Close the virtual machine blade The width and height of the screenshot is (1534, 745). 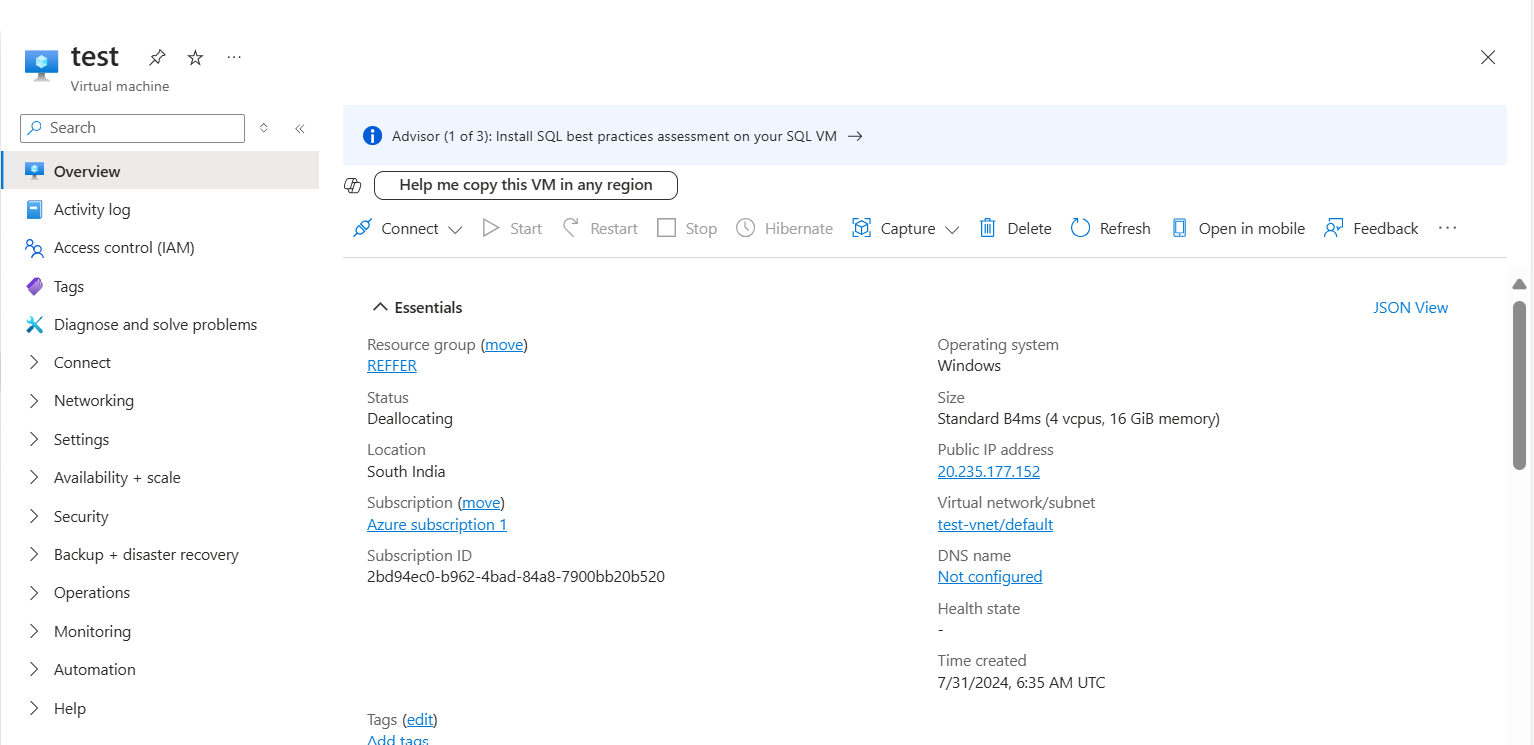pyautogui.click(x=1488, y=57)
